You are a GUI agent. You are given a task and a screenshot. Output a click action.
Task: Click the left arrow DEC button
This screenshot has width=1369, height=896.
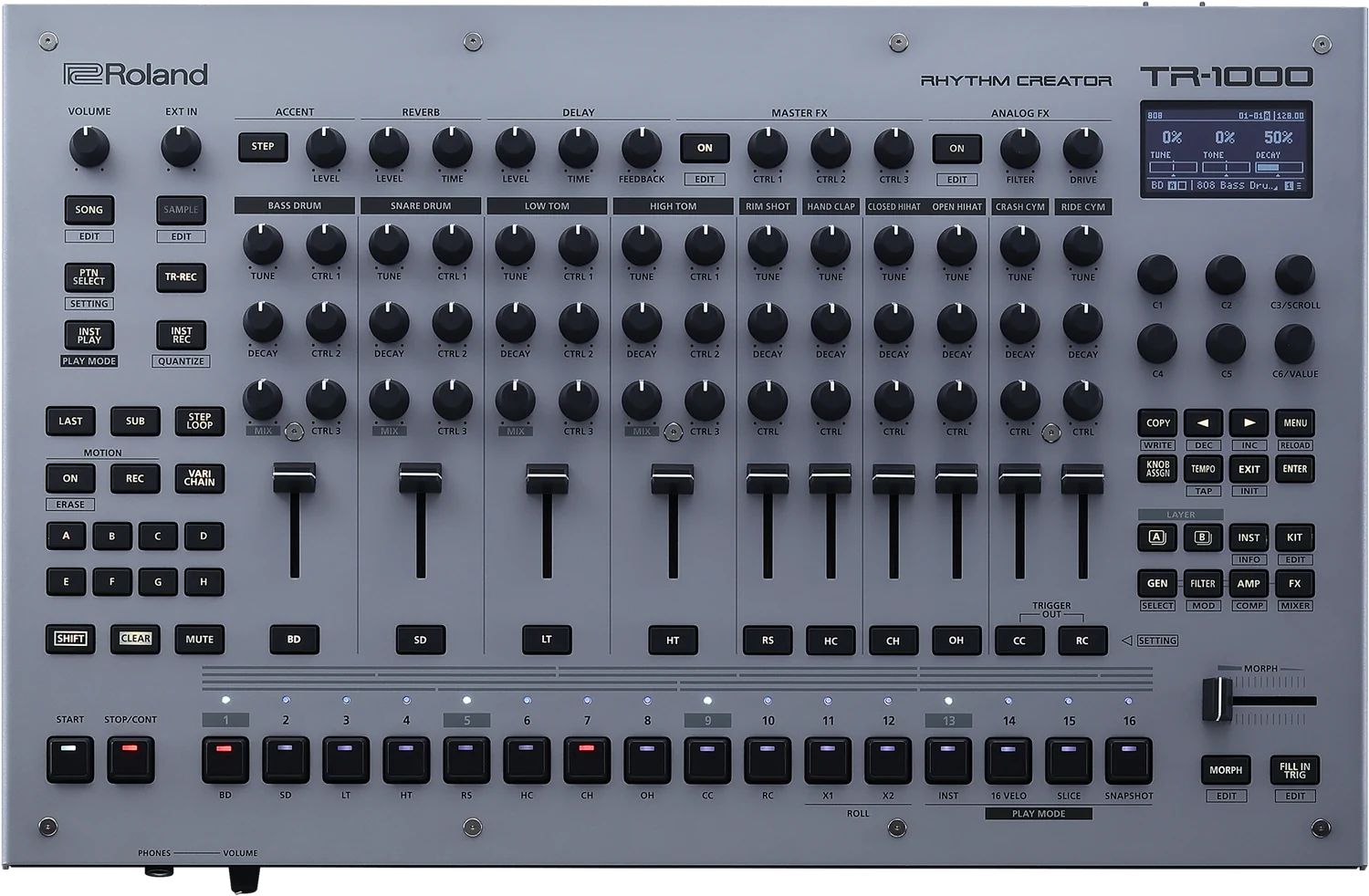tap(1203, 422)
